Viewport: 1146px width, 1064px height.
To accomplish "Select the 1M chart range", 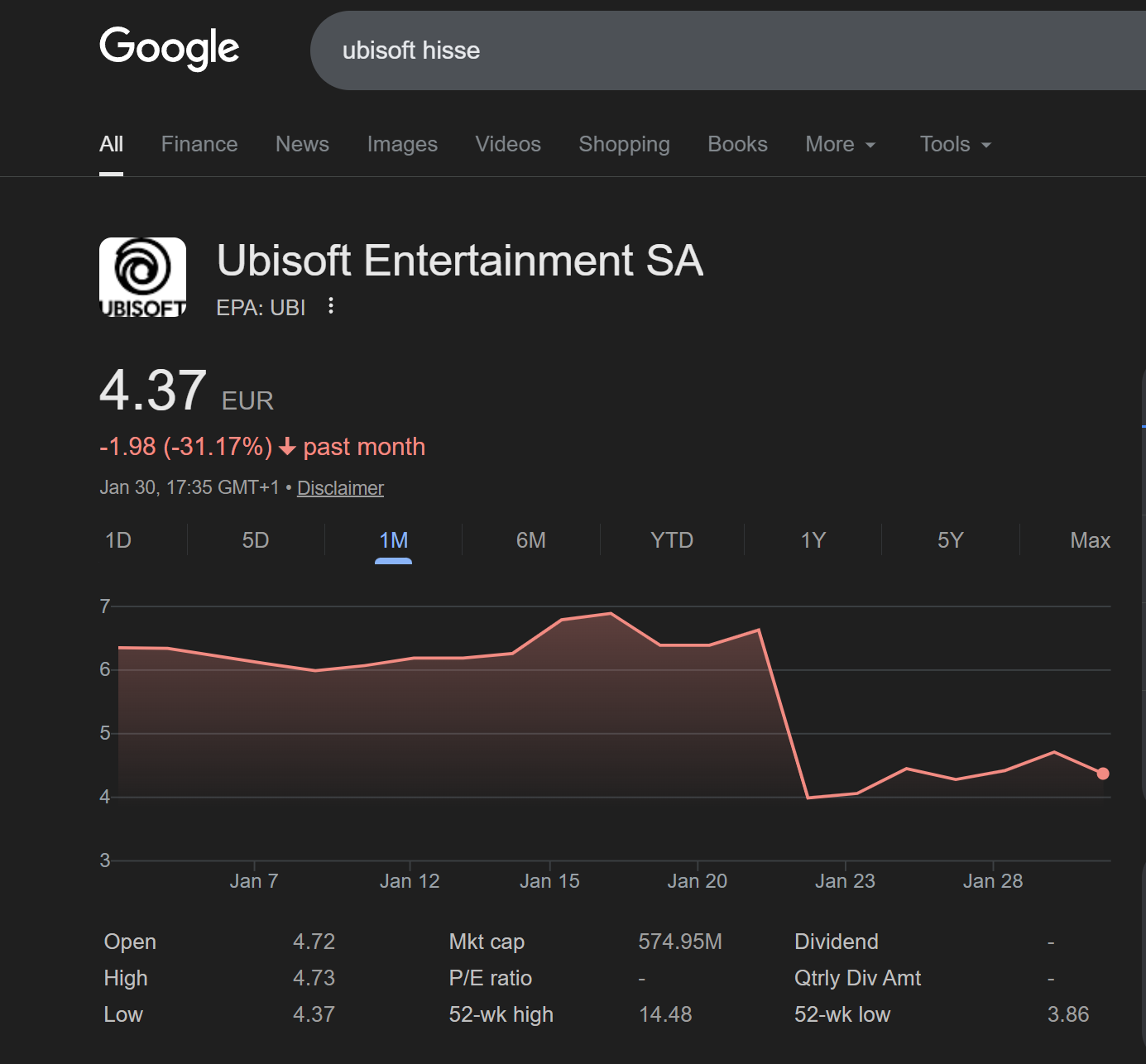I will point(393,540).
